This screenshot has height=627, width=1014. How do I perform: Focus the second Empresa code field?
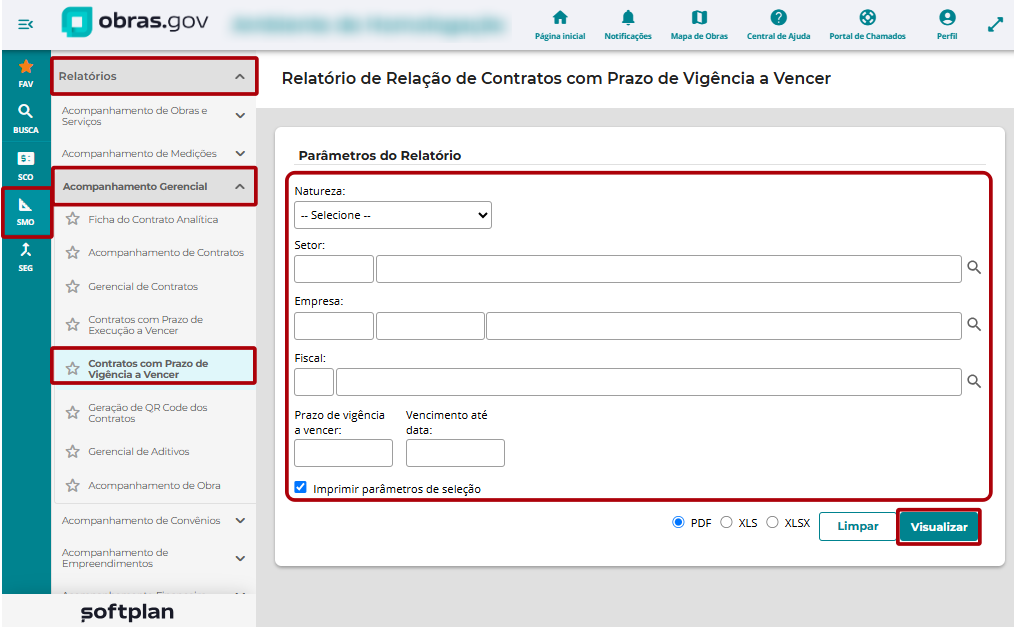(x=430, y=326)
